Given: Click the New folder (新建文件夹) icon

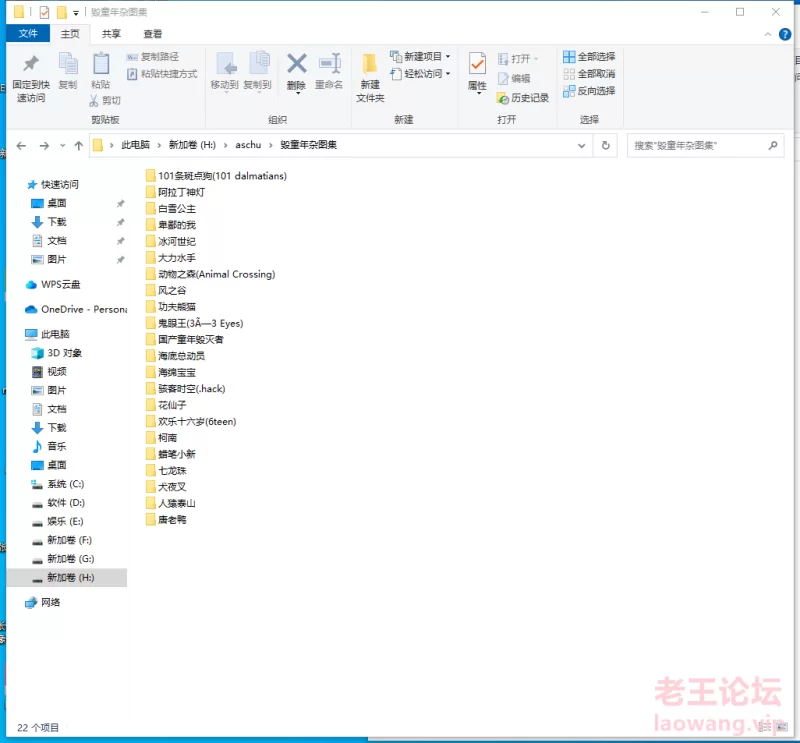Looking at the screenshot, I should coord(370,64).
